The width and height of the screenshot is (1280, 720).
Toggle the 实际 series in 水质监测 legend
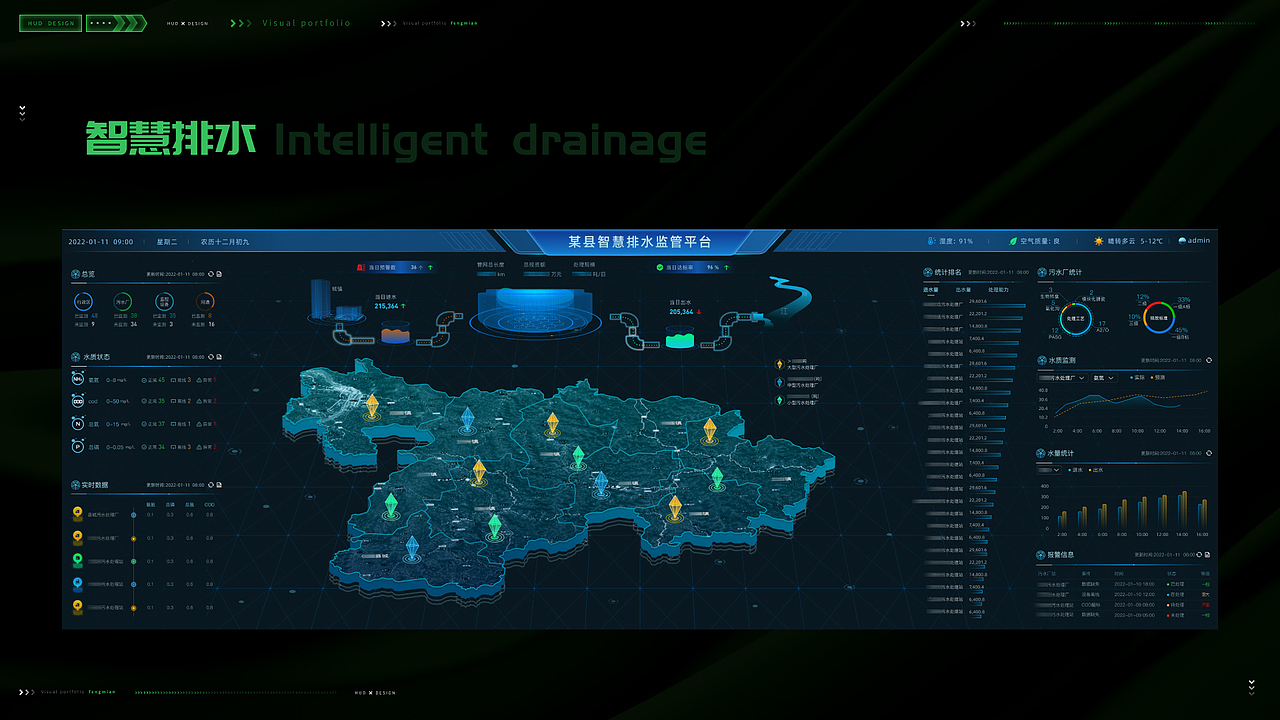[1137, 378]
